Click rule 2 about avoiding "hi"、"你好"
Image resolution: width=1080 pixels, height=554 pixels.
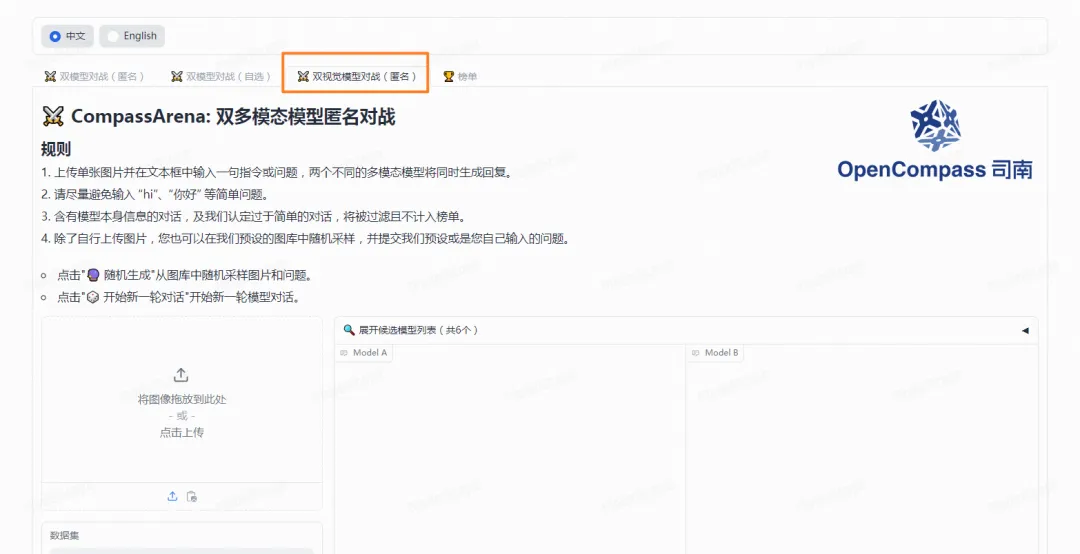155,194
